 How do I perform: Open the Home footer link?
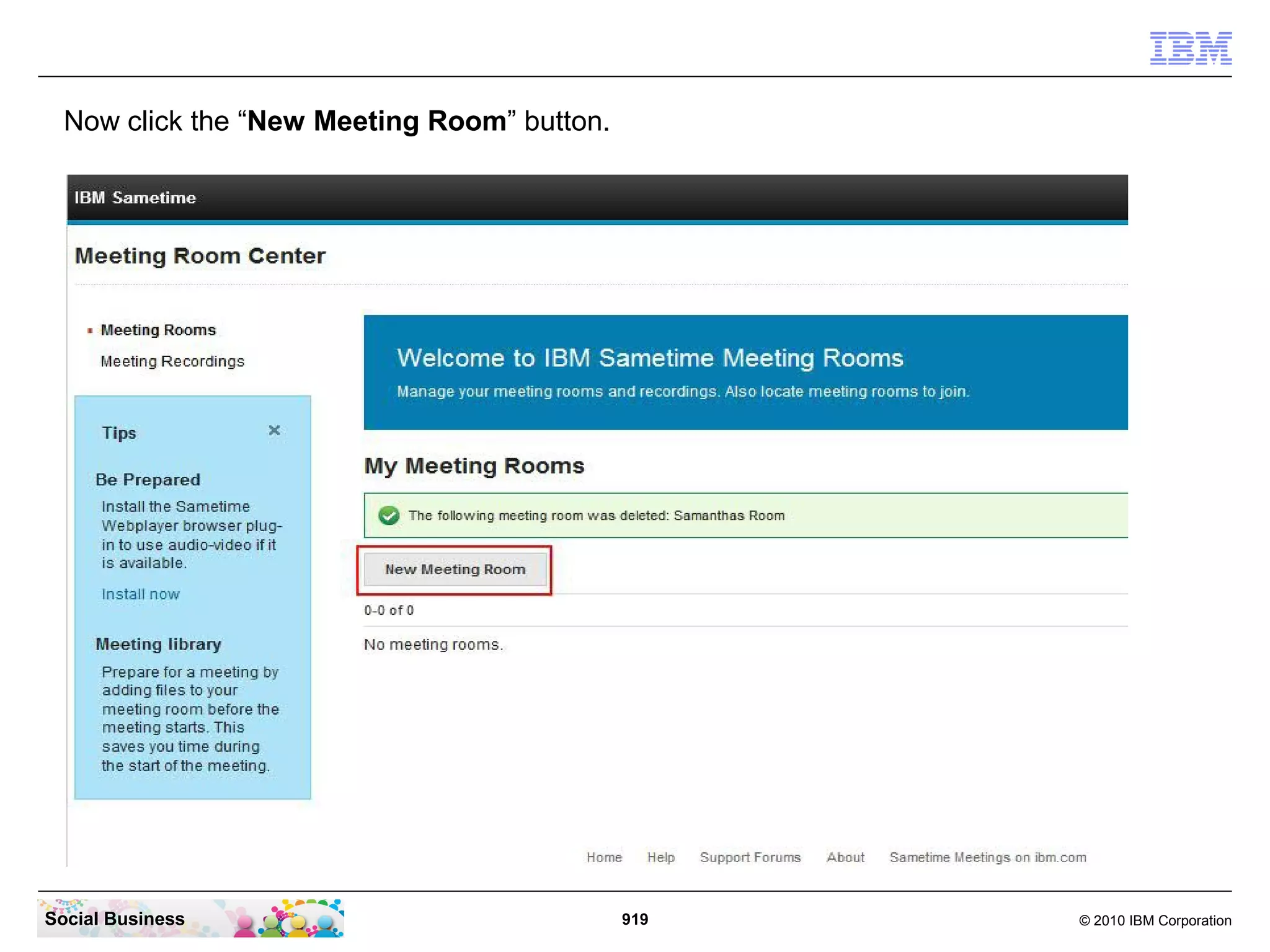tap(604, 857)
